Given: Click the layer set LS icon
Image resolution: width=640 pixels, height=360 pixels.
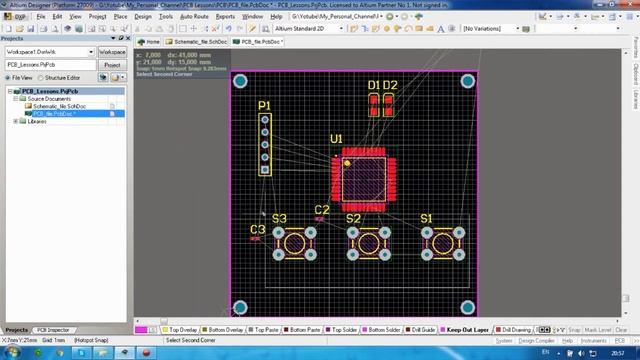Looking at the screenshot, I should pyautogui.click(x=152, y=330).
